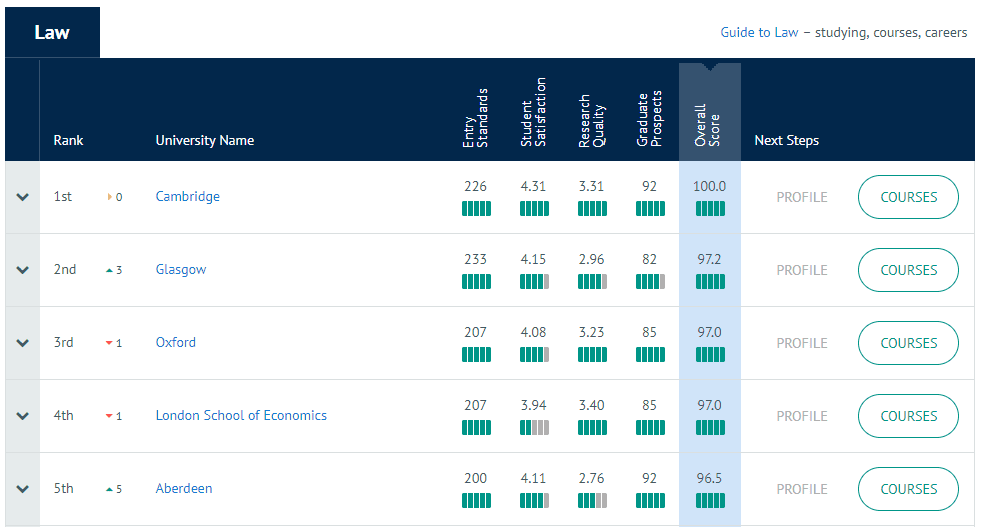
Task: Click LSE's red down-arrow rank change icon
Action: click(109, 416)
